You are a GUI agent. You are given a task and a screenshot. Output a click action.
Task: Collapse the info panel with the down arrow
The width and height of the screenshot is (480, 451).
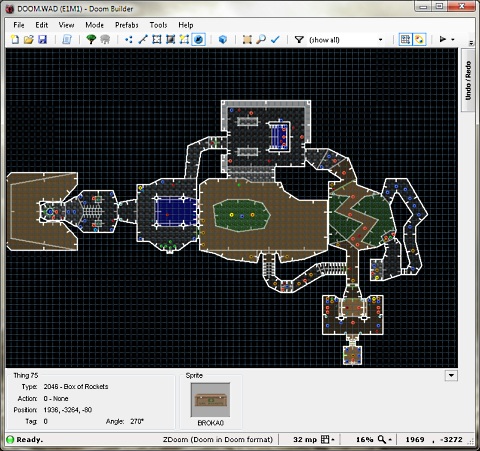click(451, 376)
